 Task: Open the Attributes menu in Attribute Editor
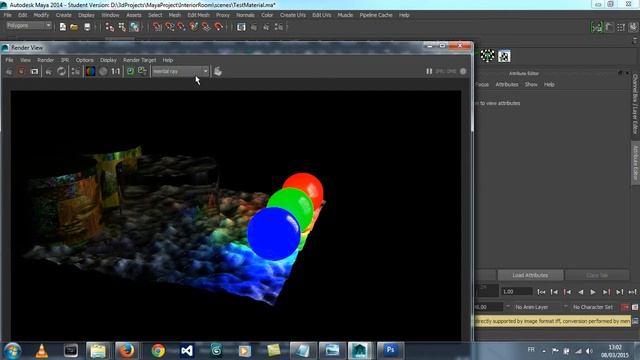pyautogui.click(x=507, y=84)
